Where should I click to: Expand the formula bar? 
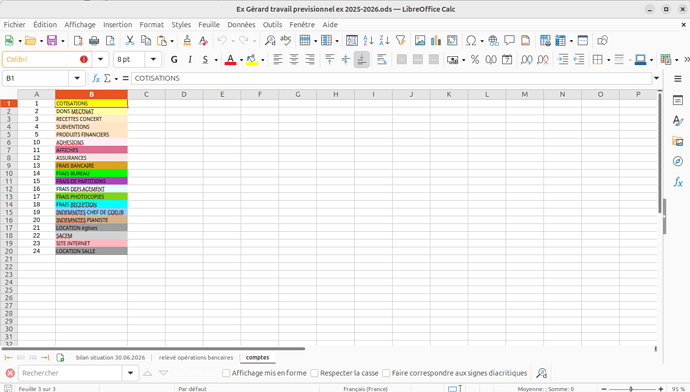(657, 78)
